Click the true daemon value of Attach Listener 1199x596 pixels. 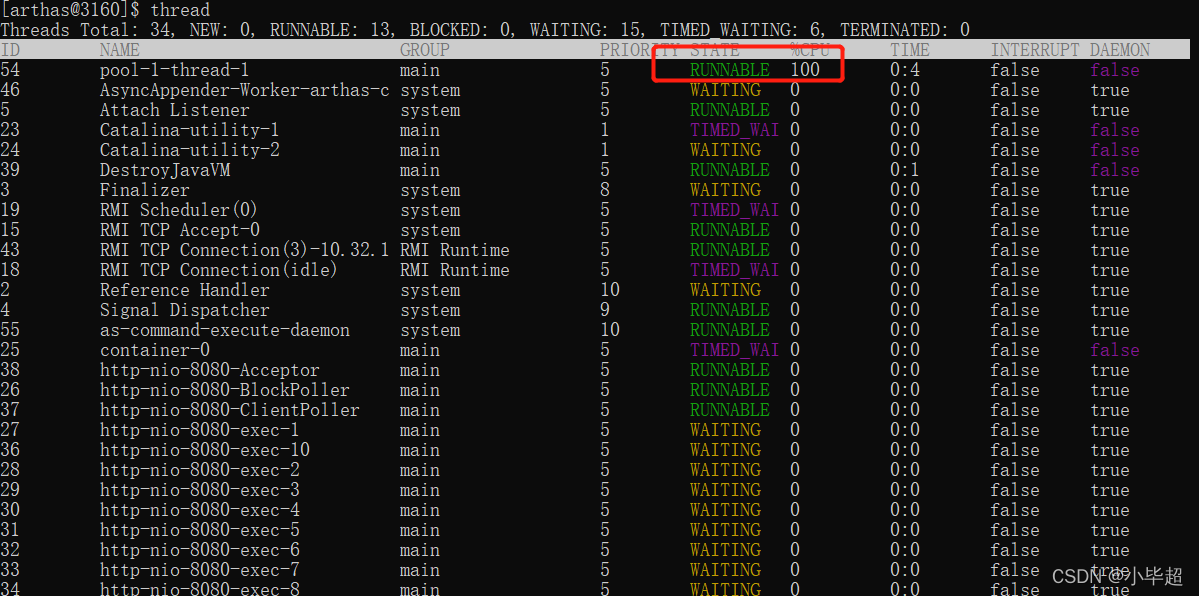point(1110,110)
